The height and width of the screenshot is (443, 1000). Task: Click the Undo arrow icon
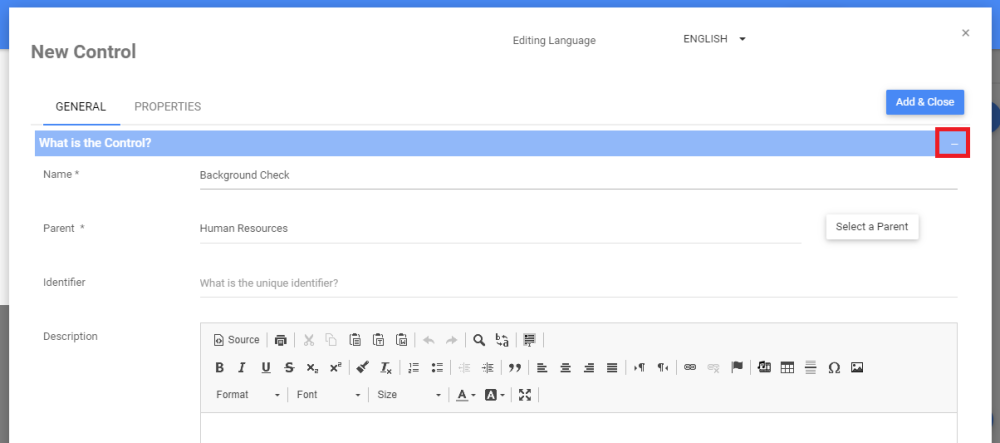pyautogui.click(x=429, y=340)
